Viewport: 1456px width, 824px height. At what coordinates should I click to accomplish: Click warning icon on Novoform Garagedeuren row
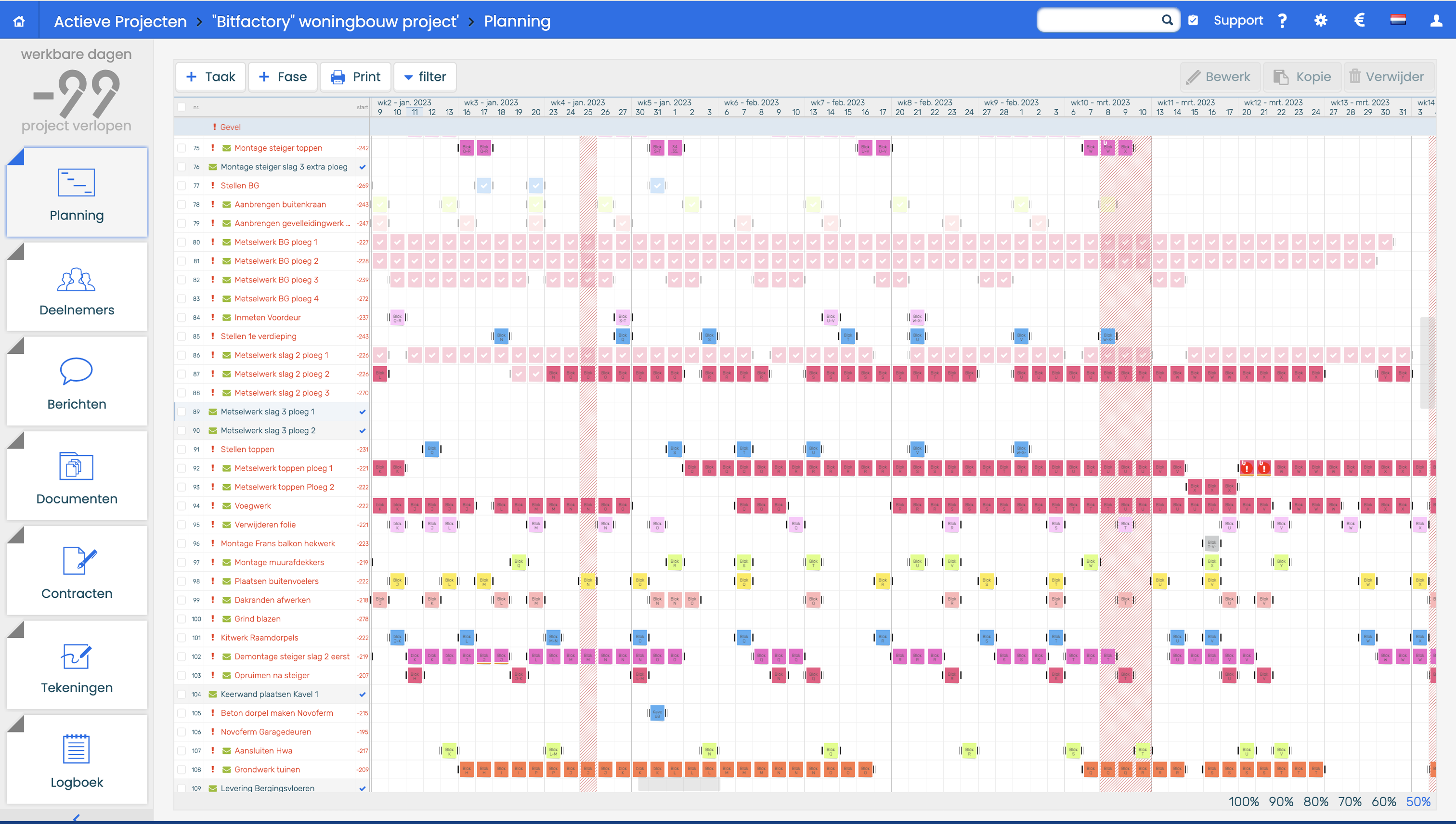pos(213,732)
